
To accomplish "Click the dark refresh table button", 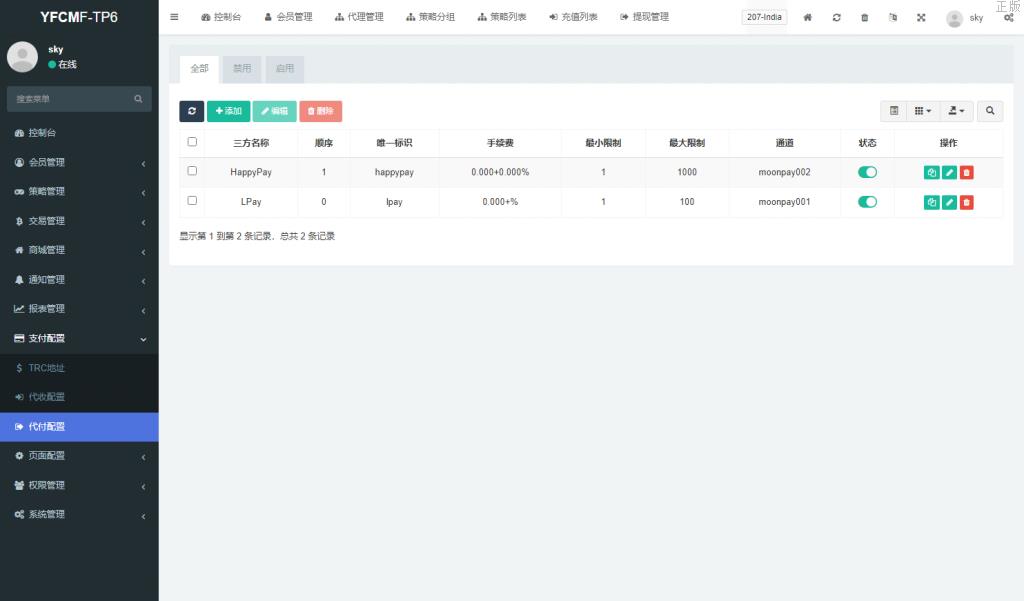I will click(x=191, y=111).
